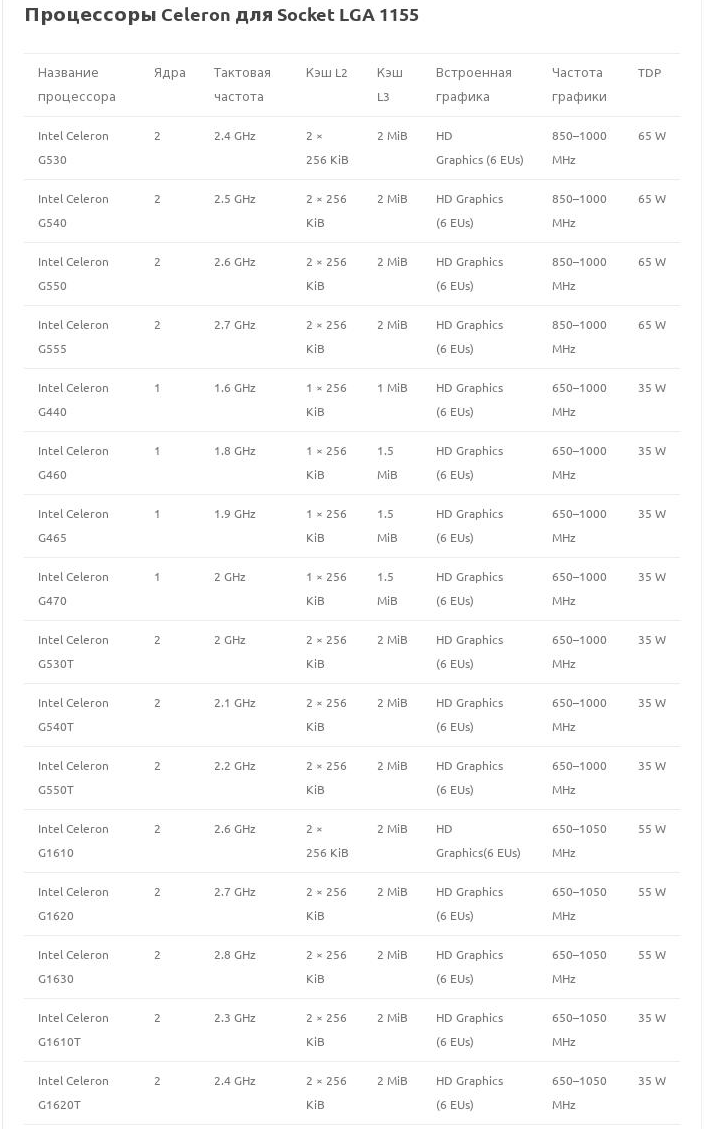Click the page heading about Celeron Socket LGA 1155
Viewport: 708px width, 1129px height.
221,15
